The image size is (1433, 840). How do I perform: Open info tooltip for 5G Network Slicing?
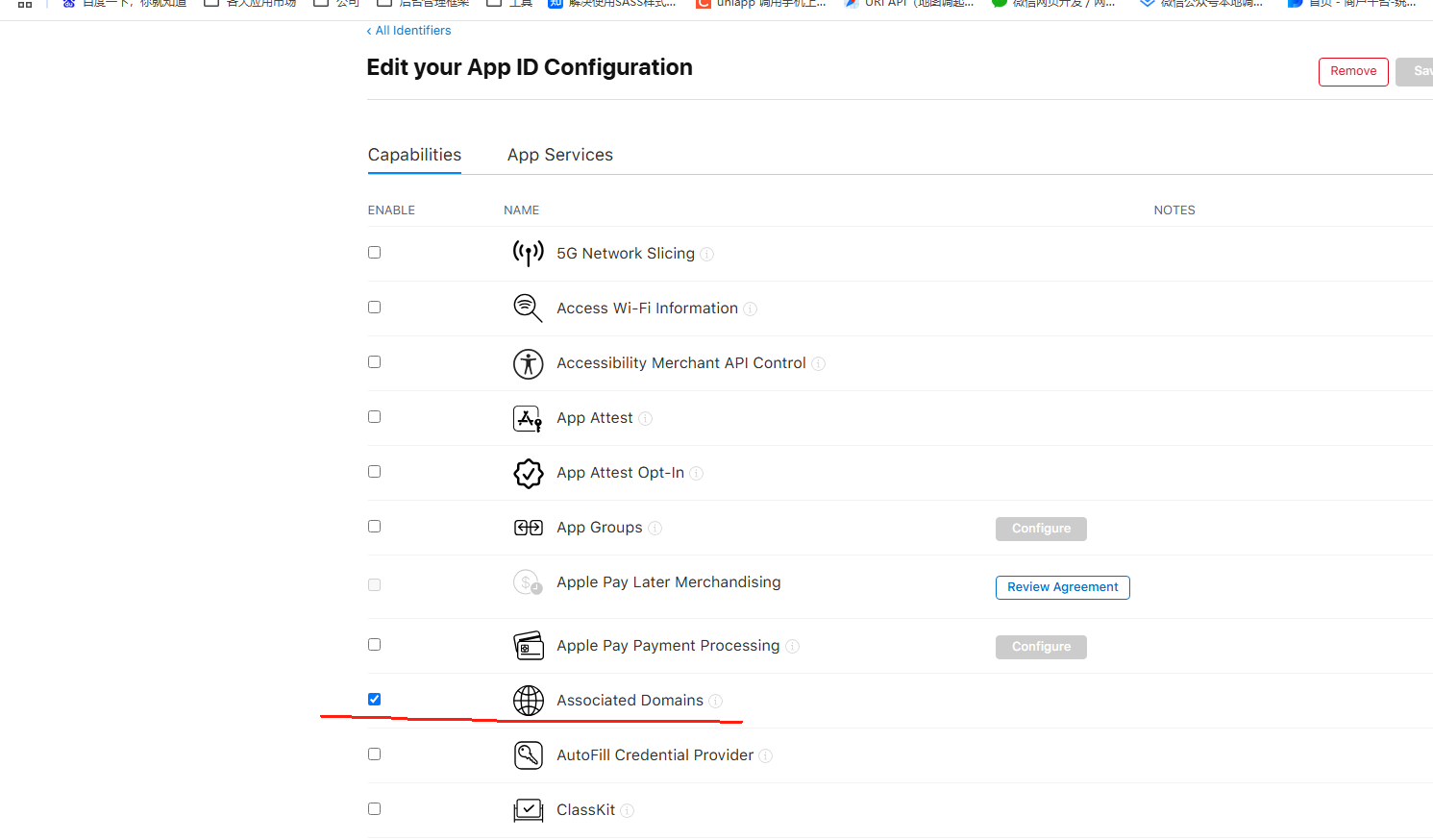point(707,255)
